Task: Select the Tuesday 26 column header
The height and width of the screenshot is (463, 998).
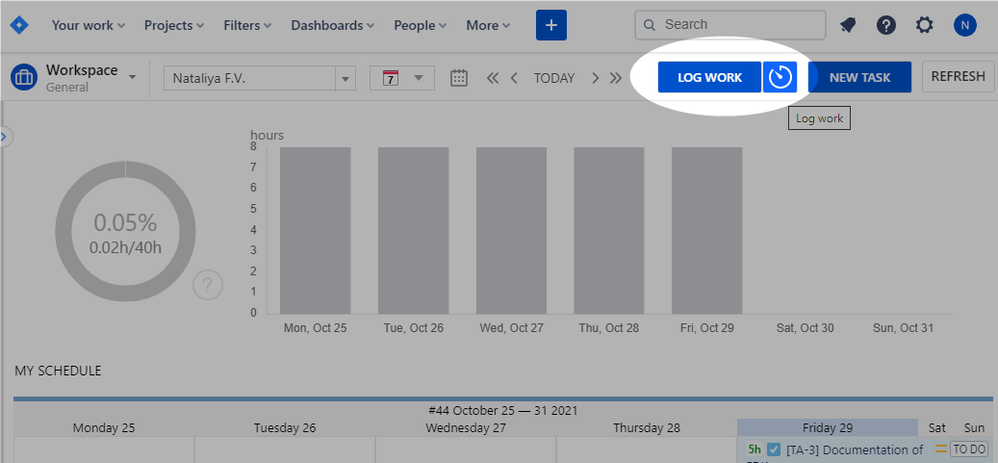Action: [x=285, y=428]
